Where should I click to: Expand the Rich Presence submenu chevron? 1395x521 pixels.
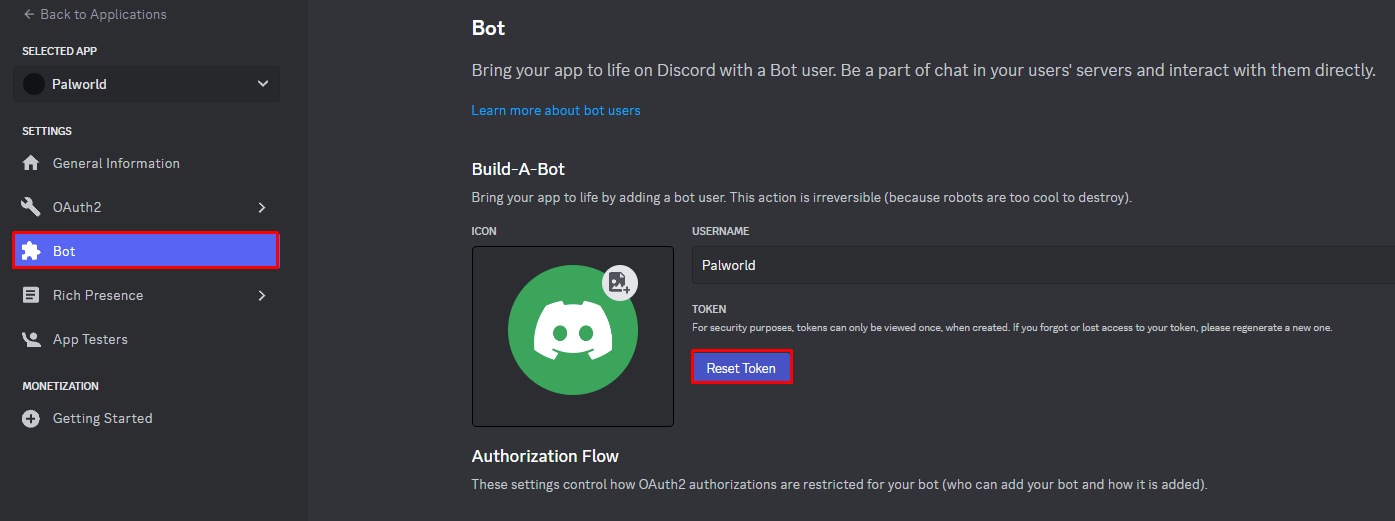262,295
